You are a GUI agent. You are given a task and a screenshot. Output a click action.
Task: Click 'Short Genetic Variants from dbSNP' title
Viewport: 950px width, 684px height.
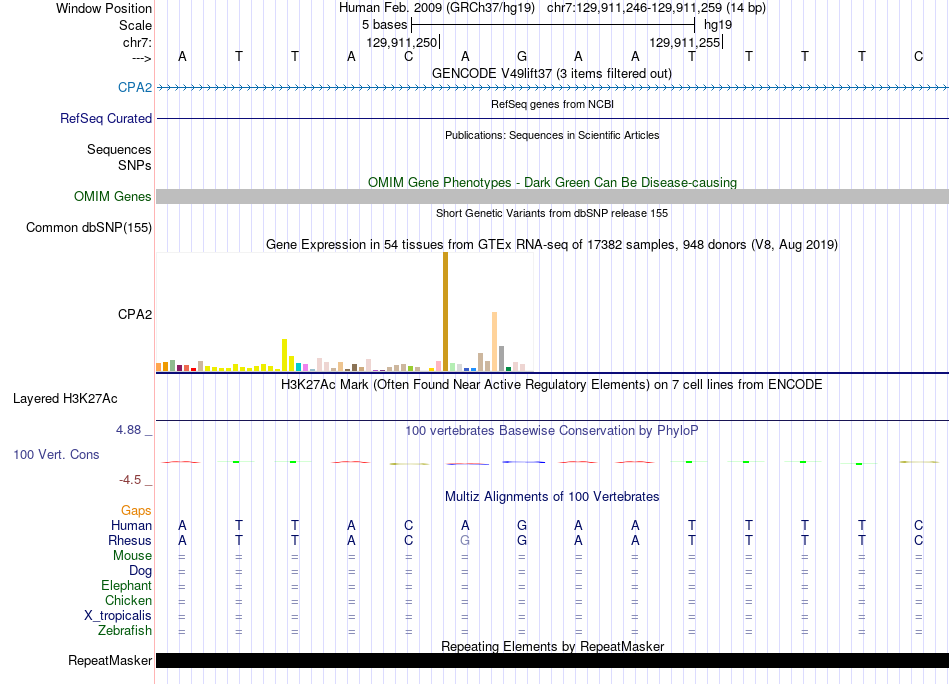point(552,213)
